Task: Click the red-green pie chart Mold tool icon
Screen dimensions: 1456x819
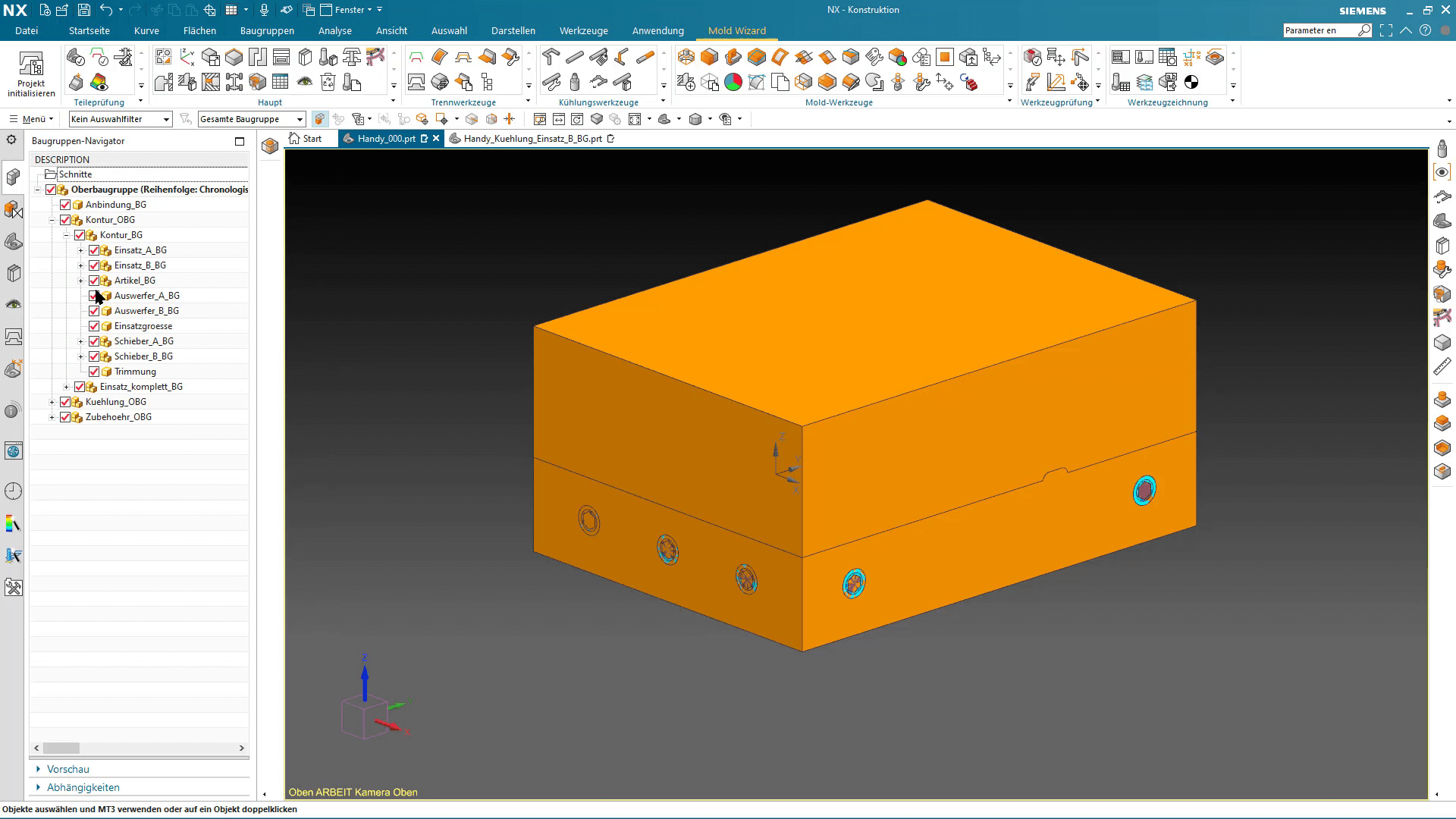Action: tap(733, 83)
